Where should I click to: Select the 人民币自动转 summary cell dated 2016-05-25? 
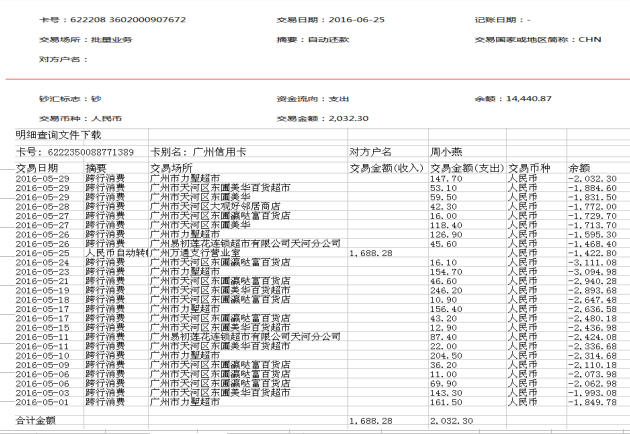[115, 253]
